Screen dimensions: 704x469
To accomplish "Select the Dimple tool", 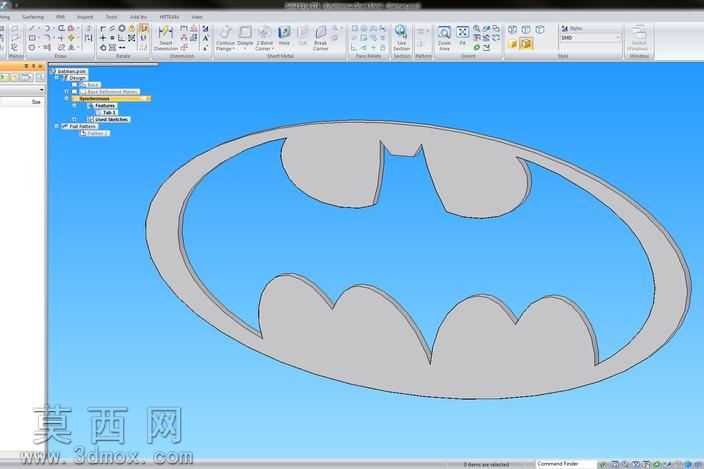I will (245, 36).
